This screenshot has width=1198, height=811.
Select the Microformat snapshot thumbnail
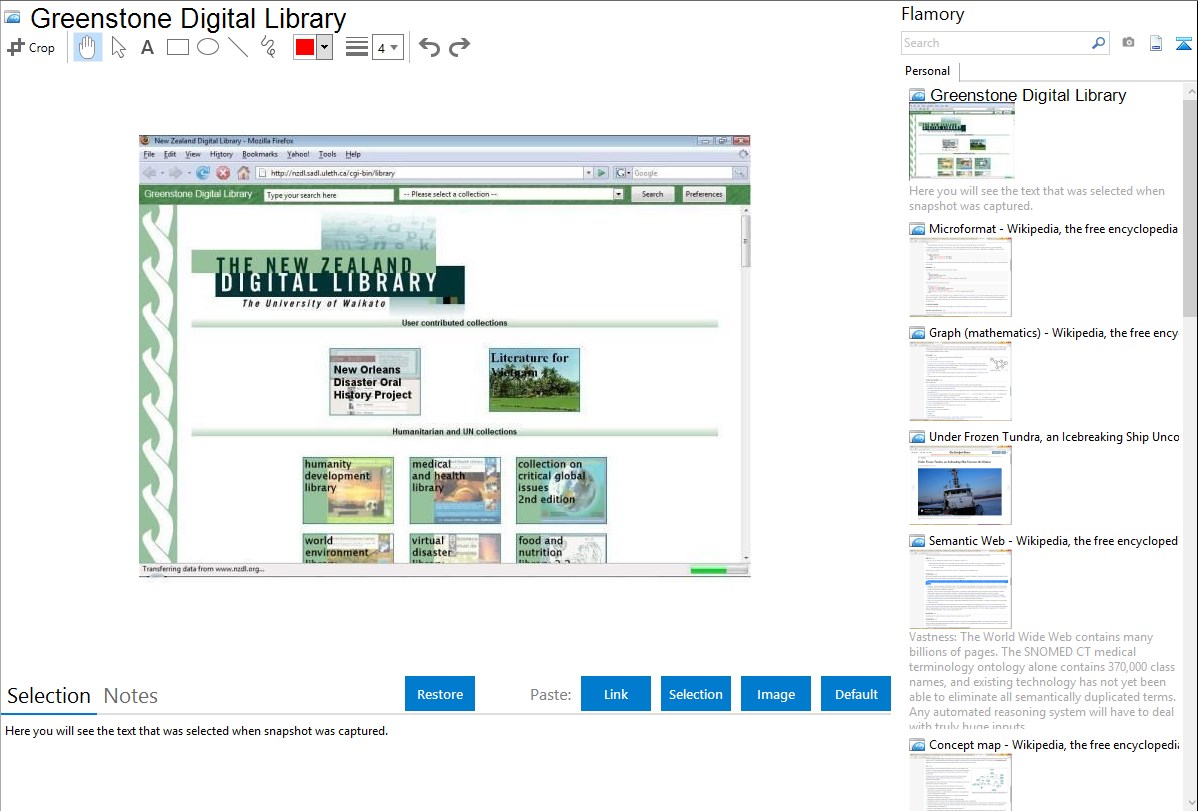pyautogui.click(x=960, y=277)
